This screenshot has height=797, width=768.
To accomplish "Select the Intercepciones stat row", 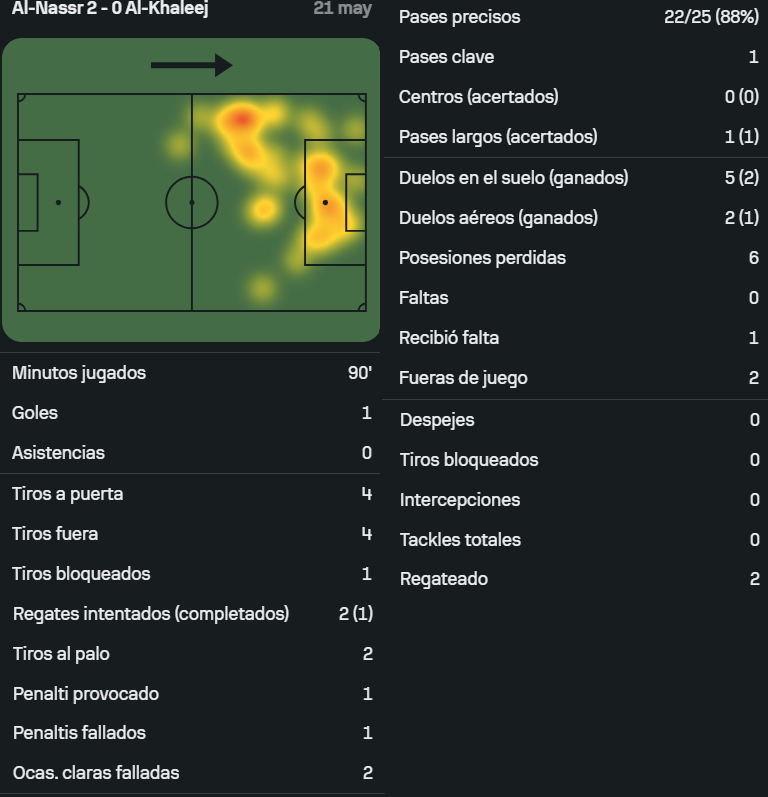I will [x=576, y=500].
